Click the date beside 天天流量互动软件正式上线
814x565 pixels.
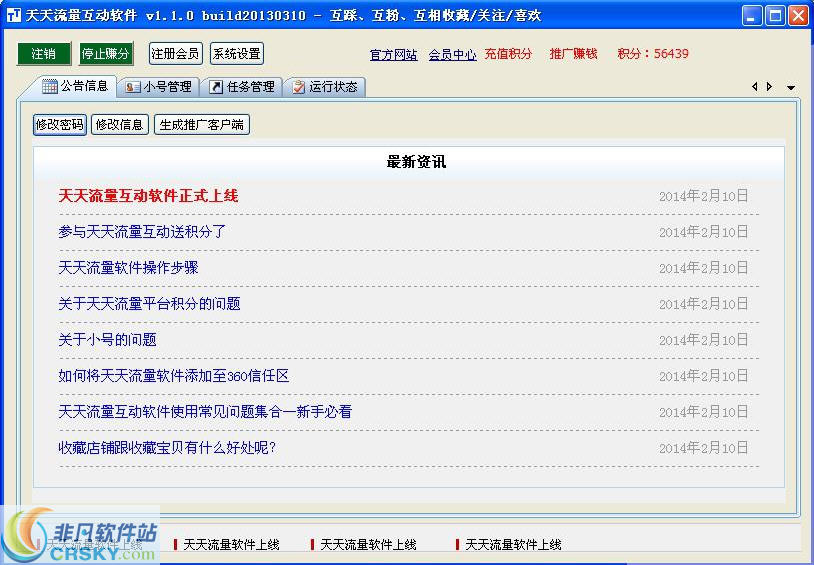pyautogui.click(x=703, y=196)
